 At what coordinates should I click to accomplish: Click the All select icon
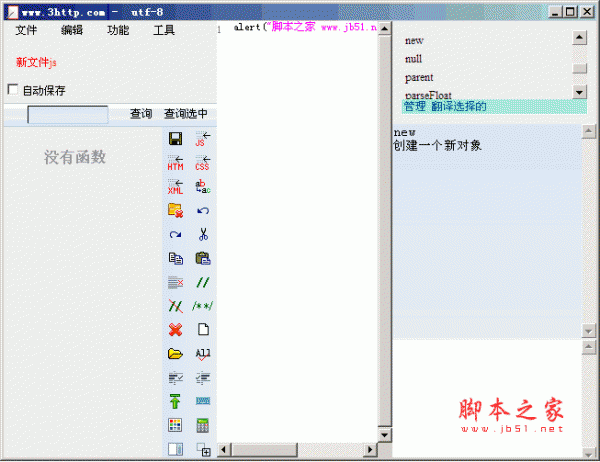click(x=203, y=354)
